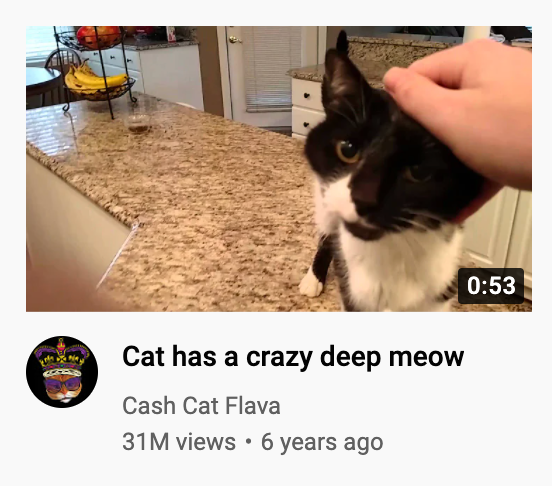Click the 6 years ago upload date

click(322, 443)
